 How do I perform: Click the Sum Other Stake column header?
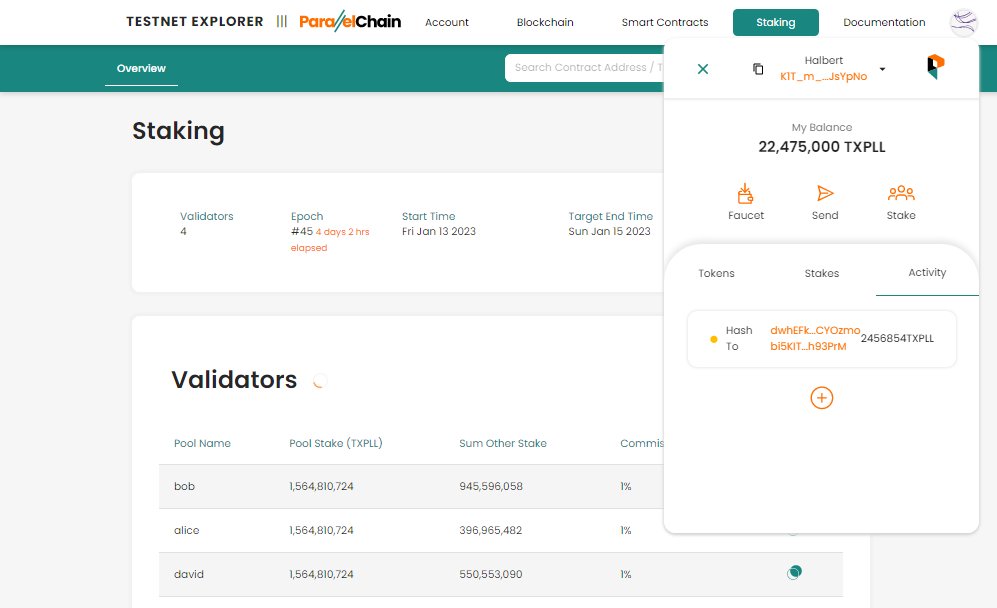click(x=503, y=443)
